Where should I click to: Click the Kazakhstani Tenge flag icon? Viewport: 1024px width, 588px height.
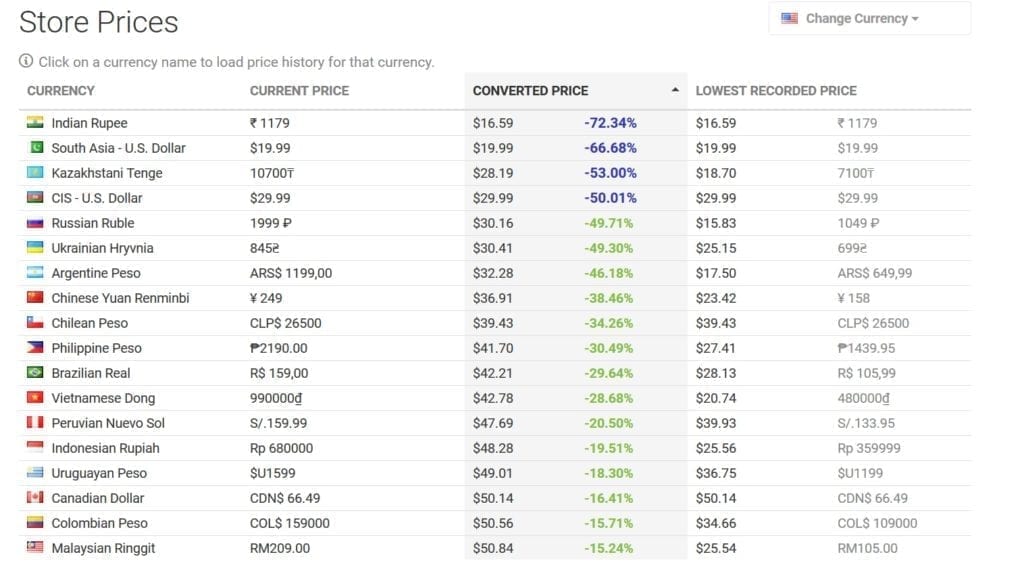point(36,173)
